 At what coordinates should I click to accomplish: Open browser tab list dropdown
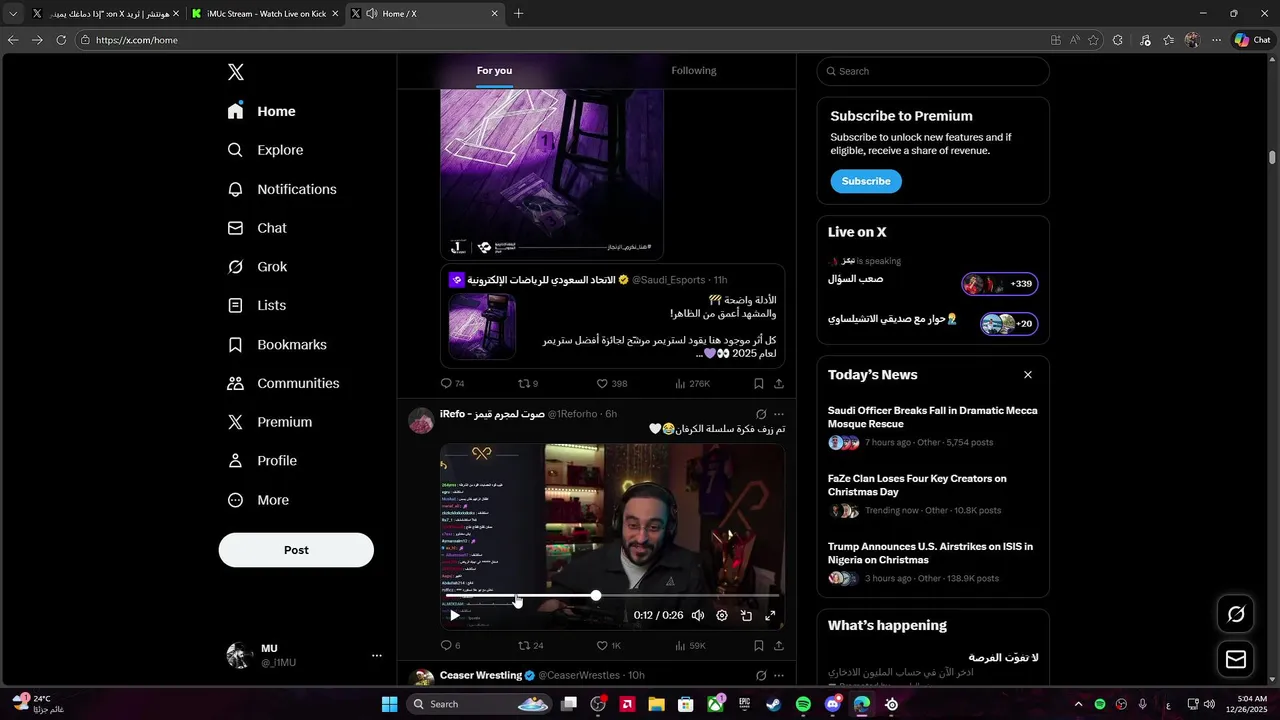click(13, 13)
